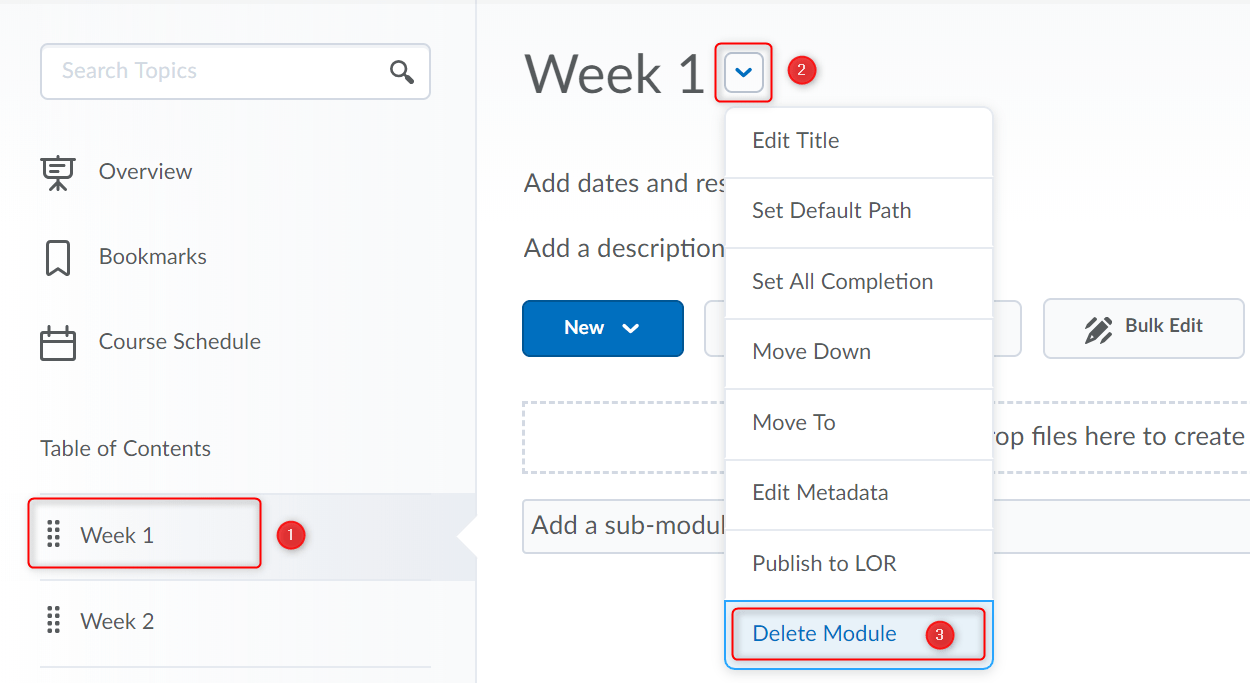The image size is (1250, 683).
Task: Click the drag handle beside Week 2
Action: click(54, 621)
